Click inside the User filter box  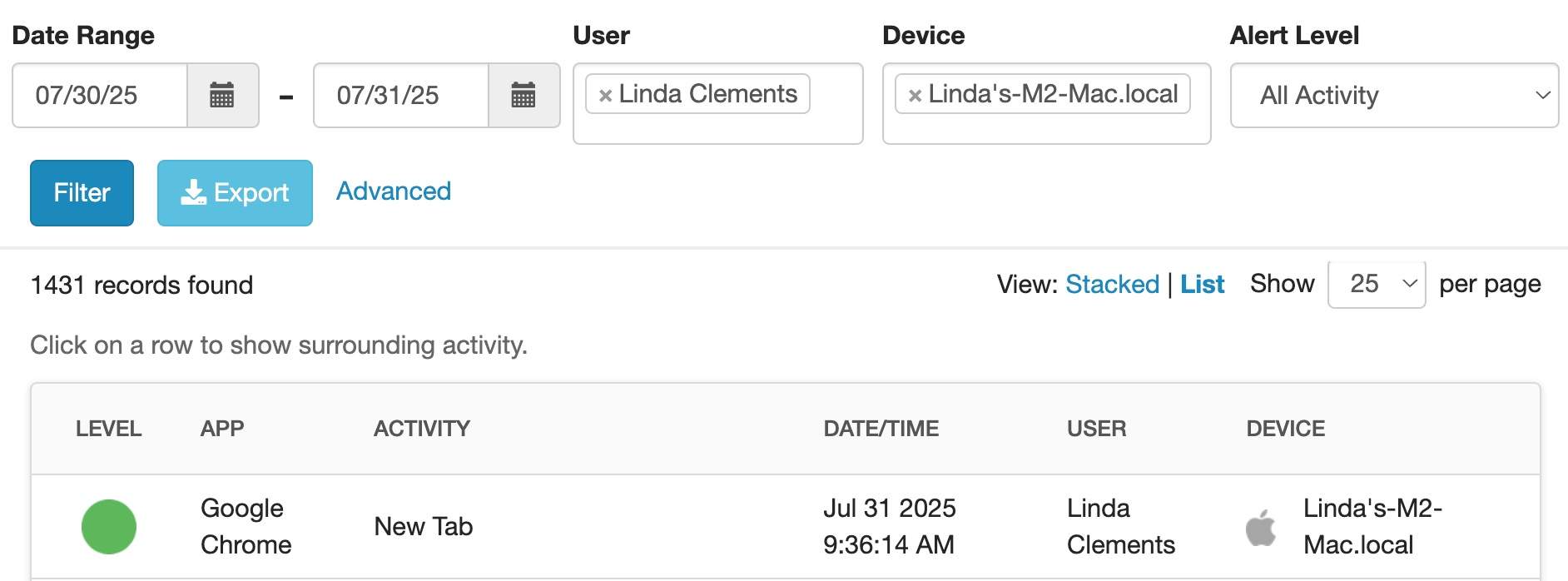pyautogui.click(x=717, y=125)
